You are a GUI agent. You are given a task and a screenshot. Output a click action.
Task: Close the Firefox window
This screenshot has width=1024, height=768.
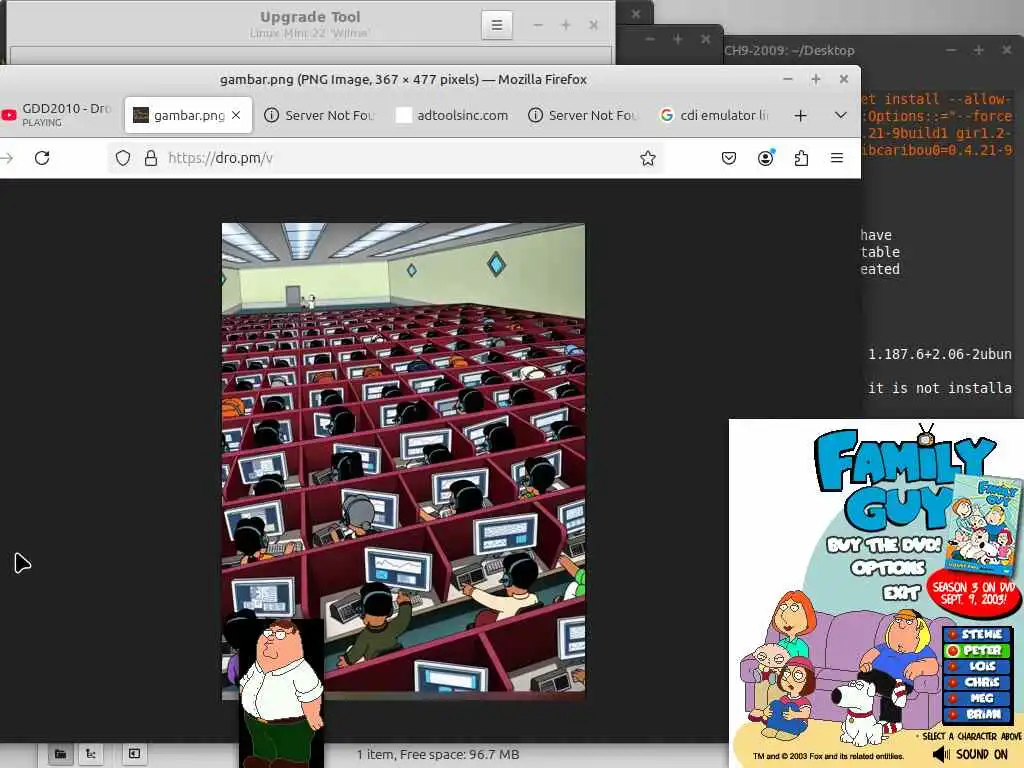pyautogui.click(x=844, y=79)
